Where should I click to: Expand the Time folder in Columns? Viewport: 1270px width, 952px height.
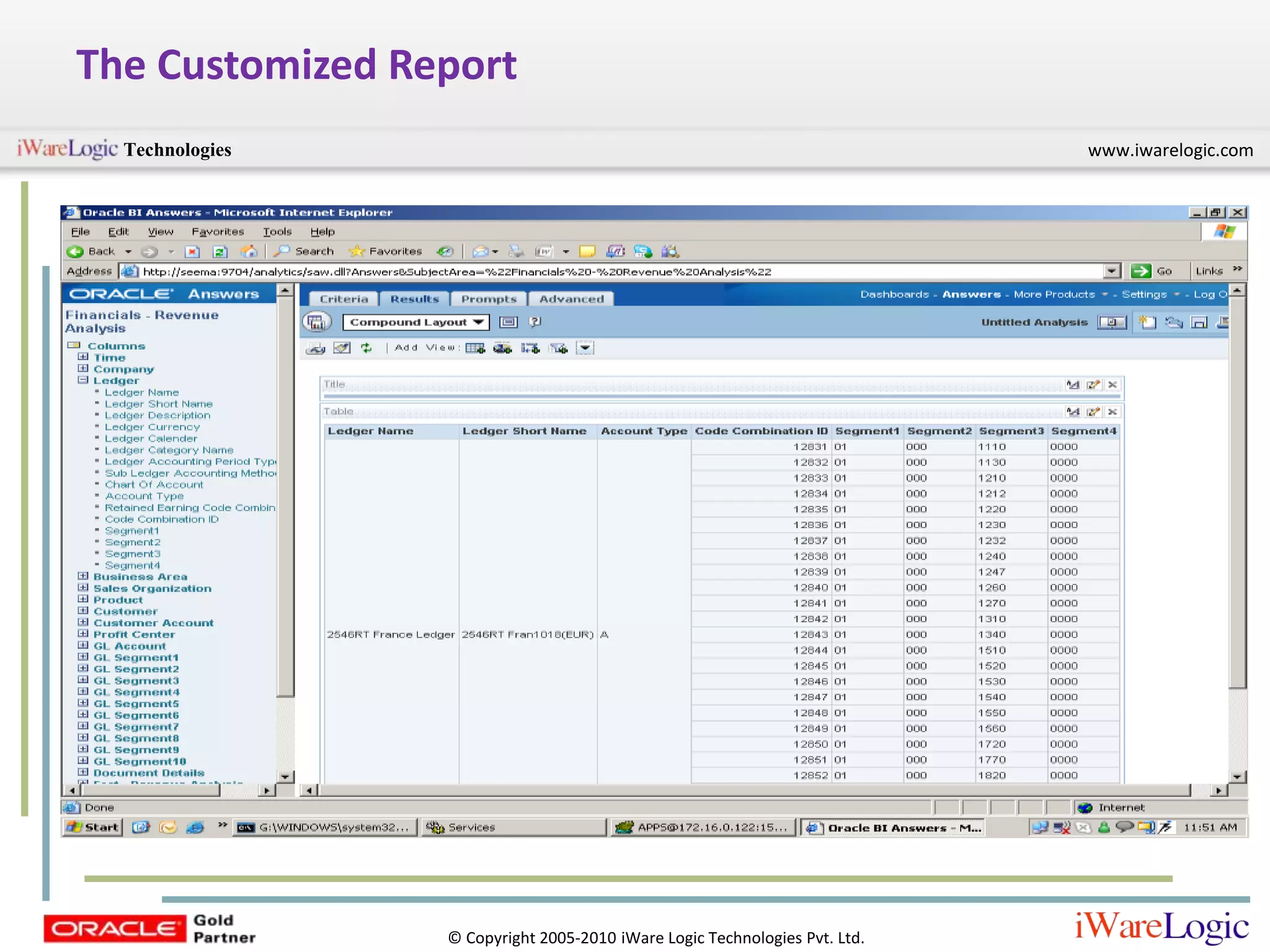point(83,358)
